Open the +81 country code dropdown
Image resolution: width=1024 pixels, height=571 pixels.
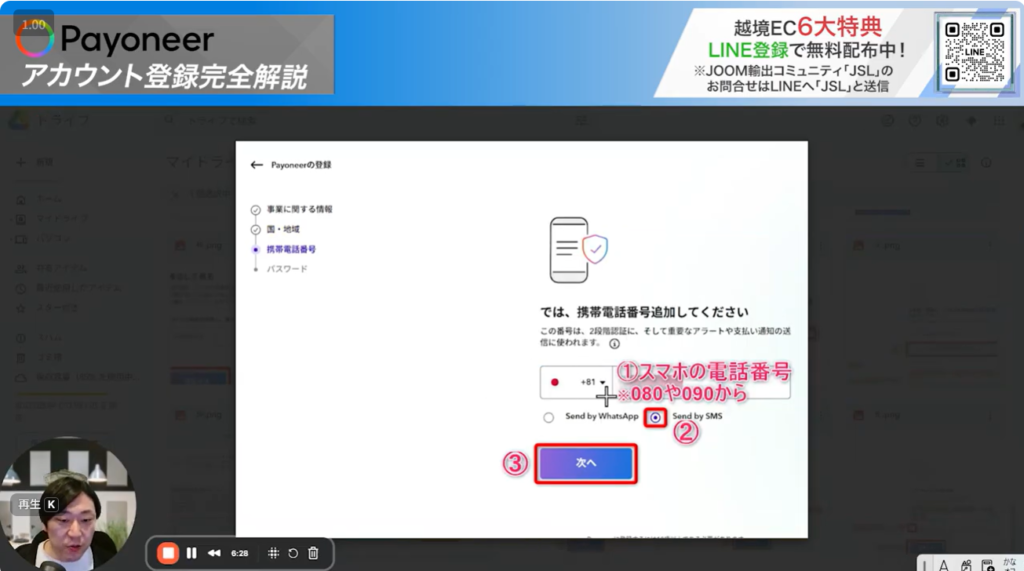coord(594,382)
